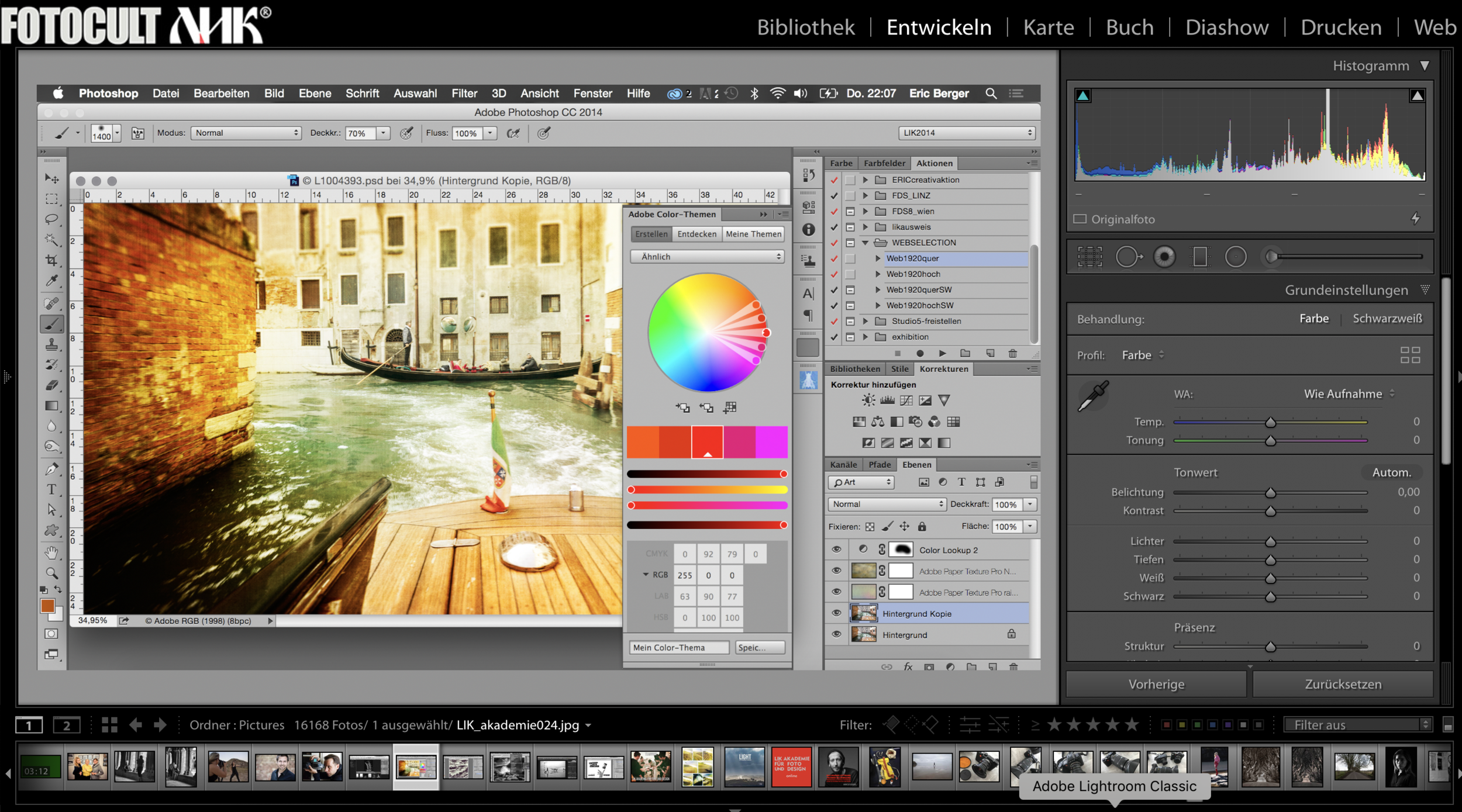1462x812 pixels.
Task: Select Lightroom crop overlay tool
Action: [x=1090, y=257]
